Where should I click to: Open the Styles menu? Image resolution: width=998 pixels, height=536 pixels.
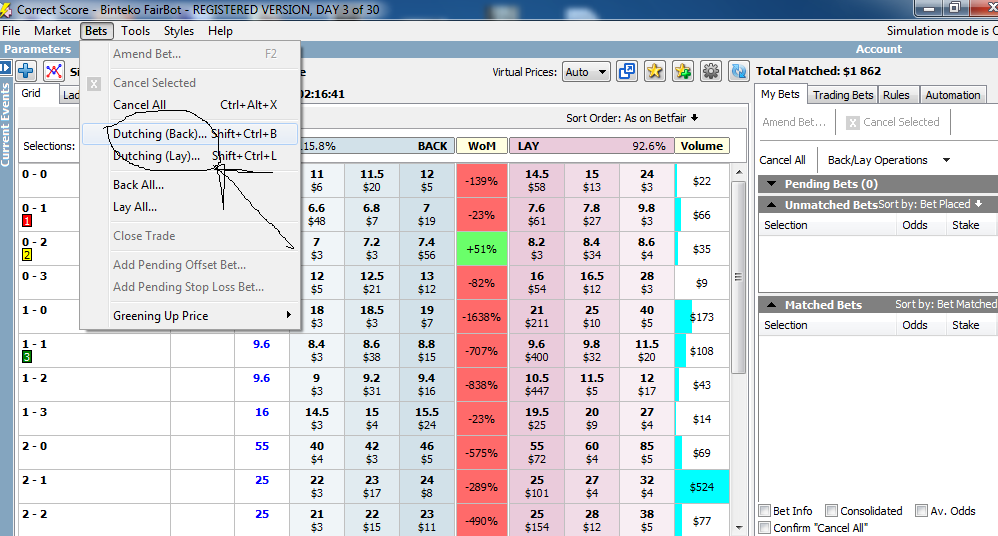(x=179, y=31)
